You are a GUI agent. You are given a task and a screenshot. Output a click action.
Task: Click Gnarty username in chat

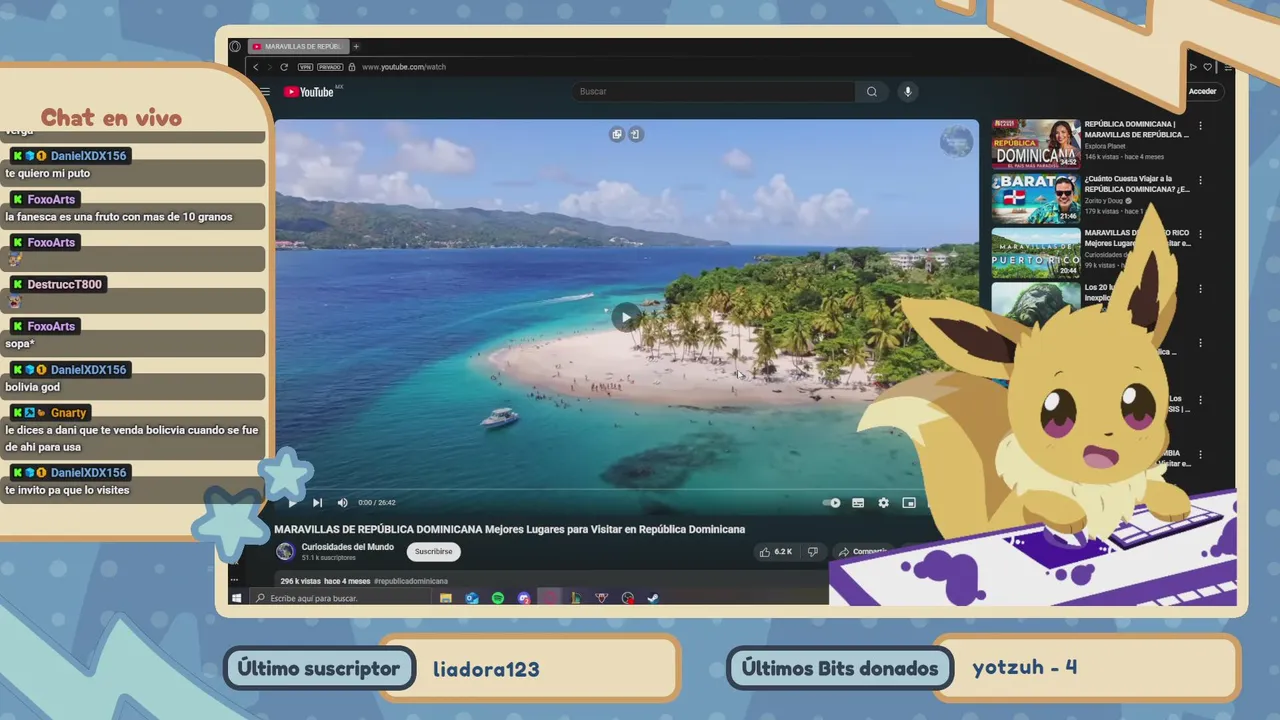(x=69, y=413)
